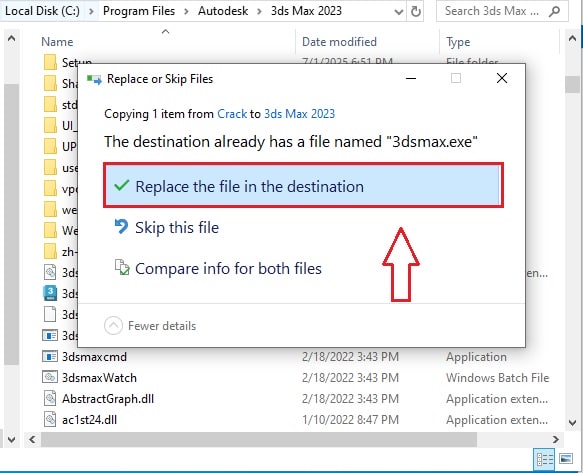
Task: Replace the file in the destination
Action: pos(303,185)
